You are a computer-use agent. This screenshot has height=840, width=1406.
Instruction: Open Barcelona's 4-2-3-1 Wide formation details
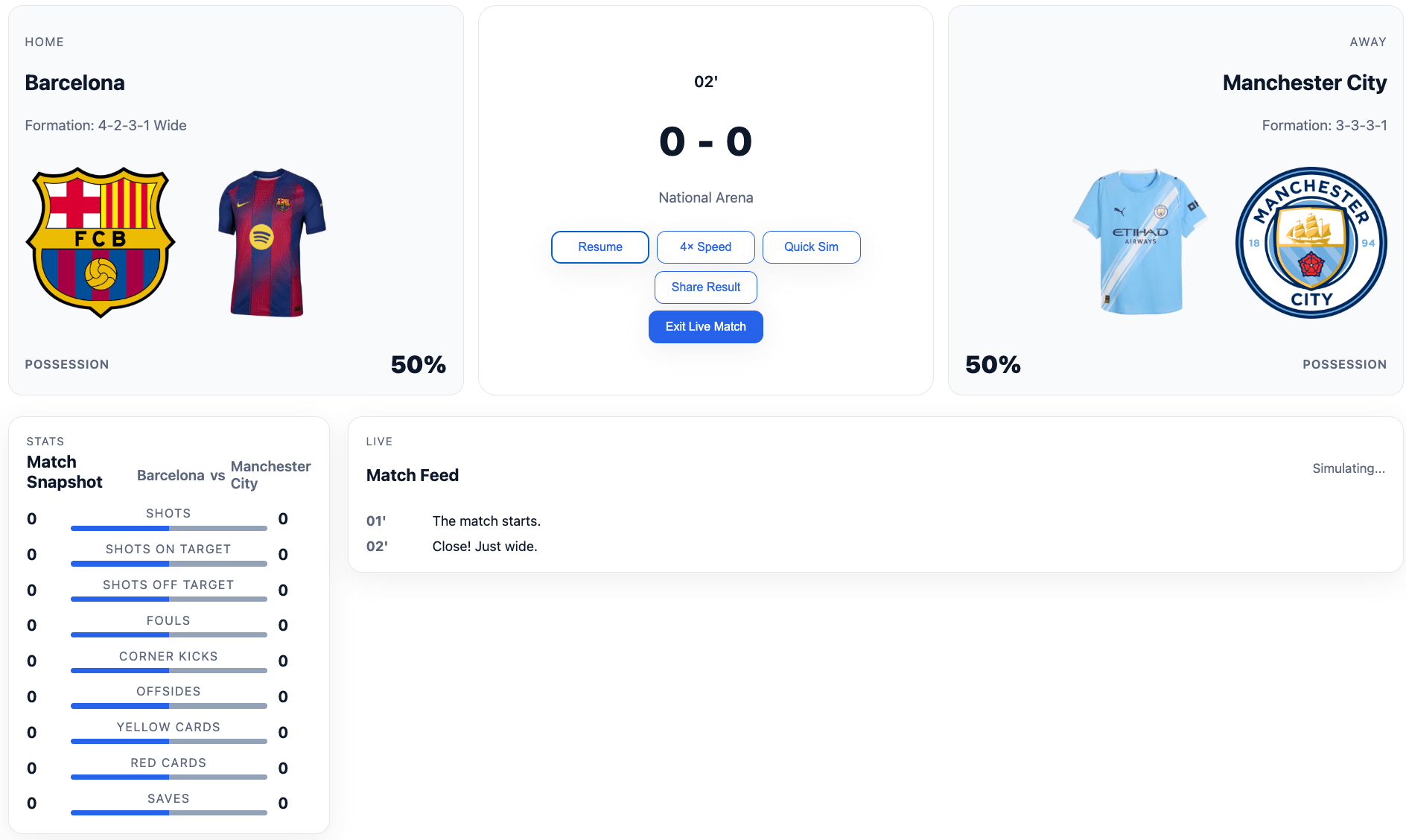(106, 125)
